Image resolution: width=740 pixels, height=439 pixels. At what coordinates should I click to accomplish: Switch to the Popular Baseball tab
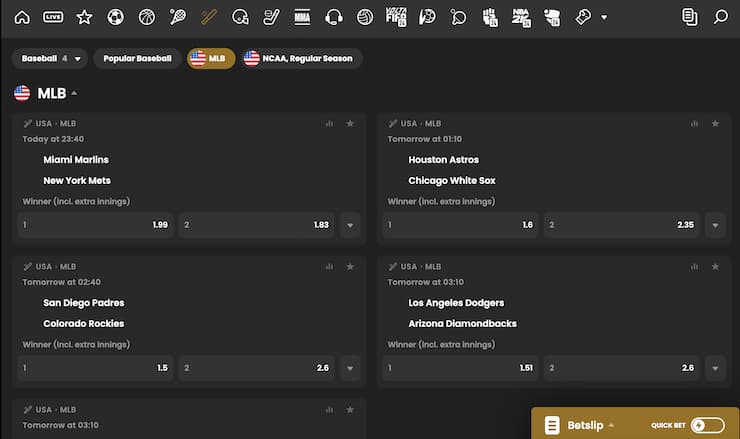(x=137, y=59)
